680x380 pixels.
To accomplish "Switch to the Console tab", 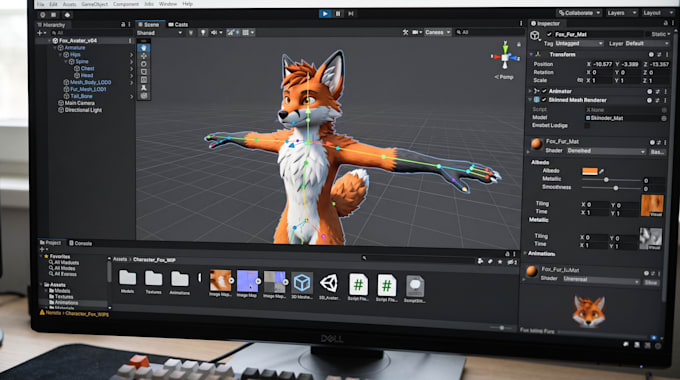I will (81, 243).
